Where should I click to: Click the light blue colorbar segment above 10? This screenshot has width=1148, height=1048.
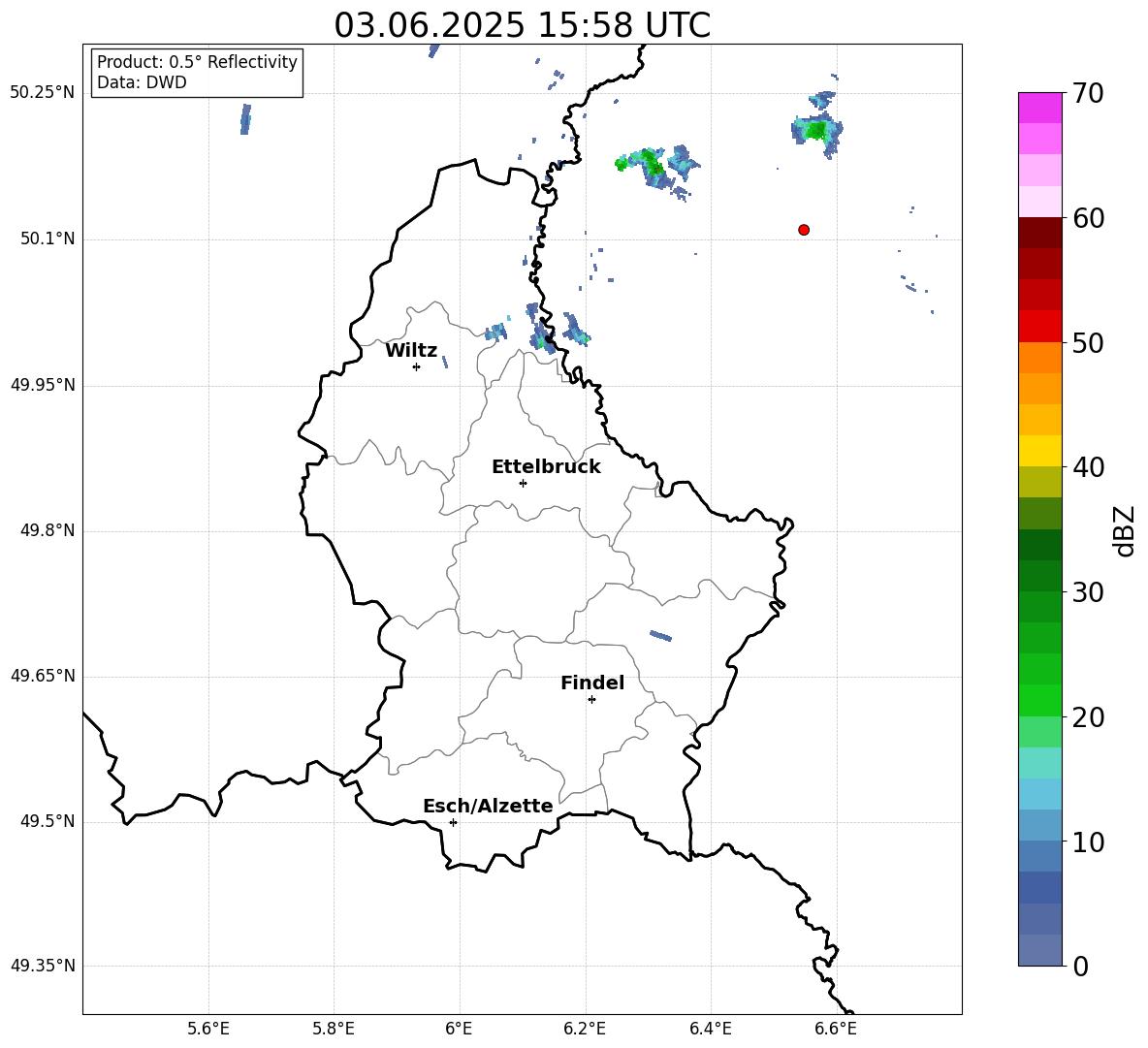(1040, 825)
